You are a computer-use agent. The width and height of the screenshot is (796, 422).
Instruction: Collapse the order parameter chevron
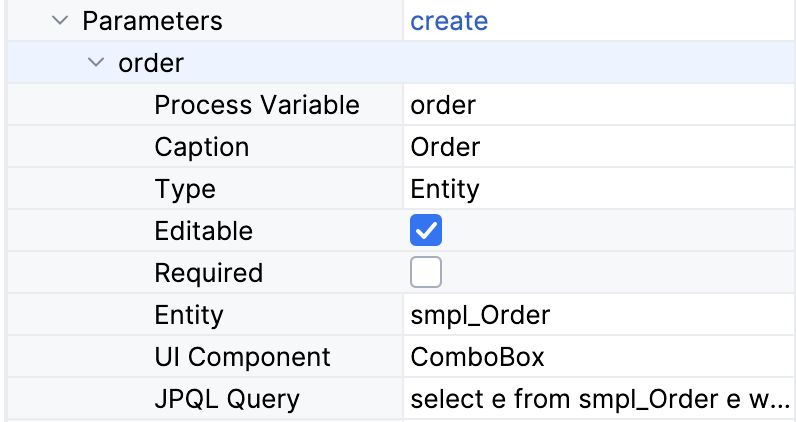coord(96,63)
